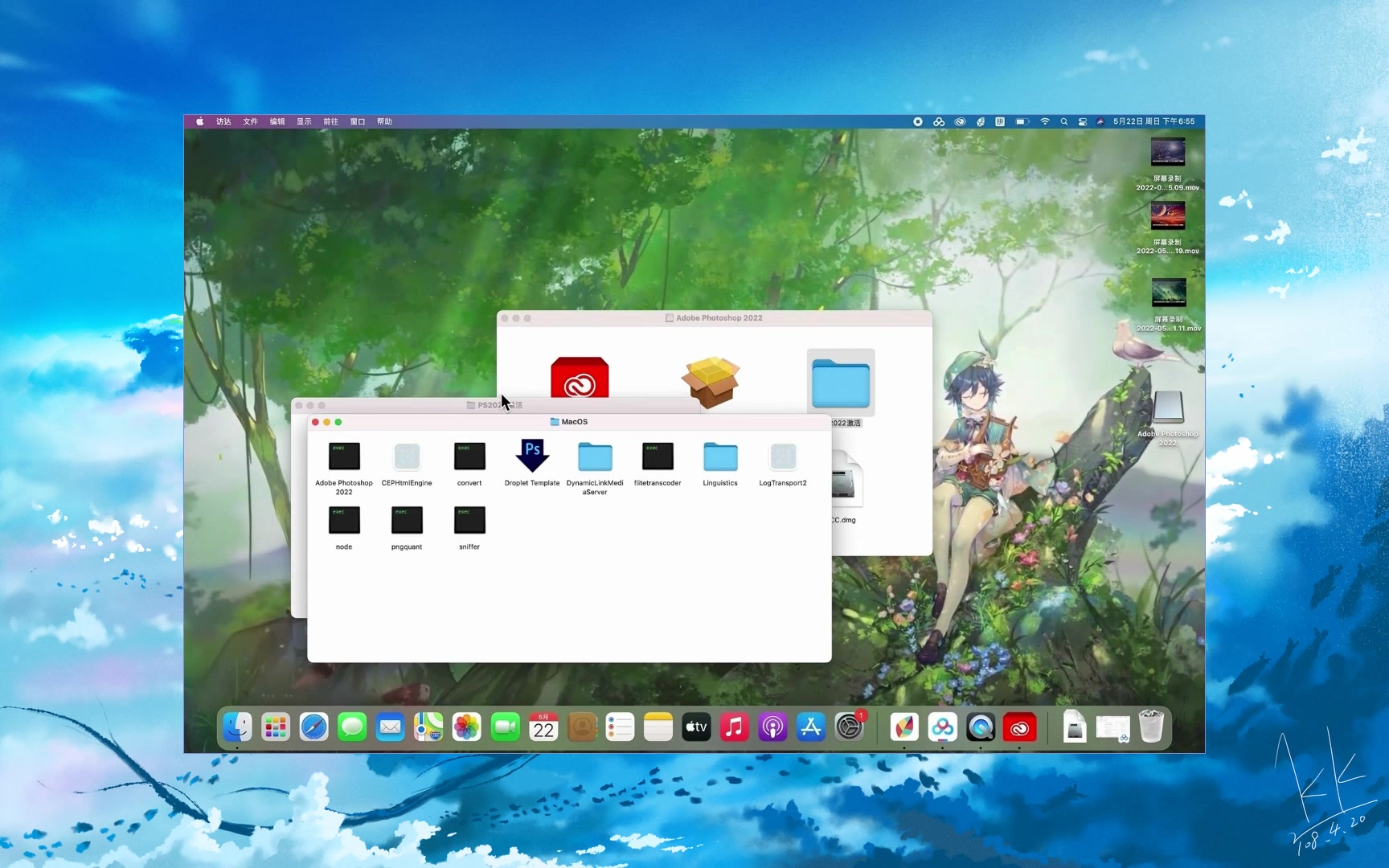Select the convert exec file
1389x868 pixels.
coord(469,457)
